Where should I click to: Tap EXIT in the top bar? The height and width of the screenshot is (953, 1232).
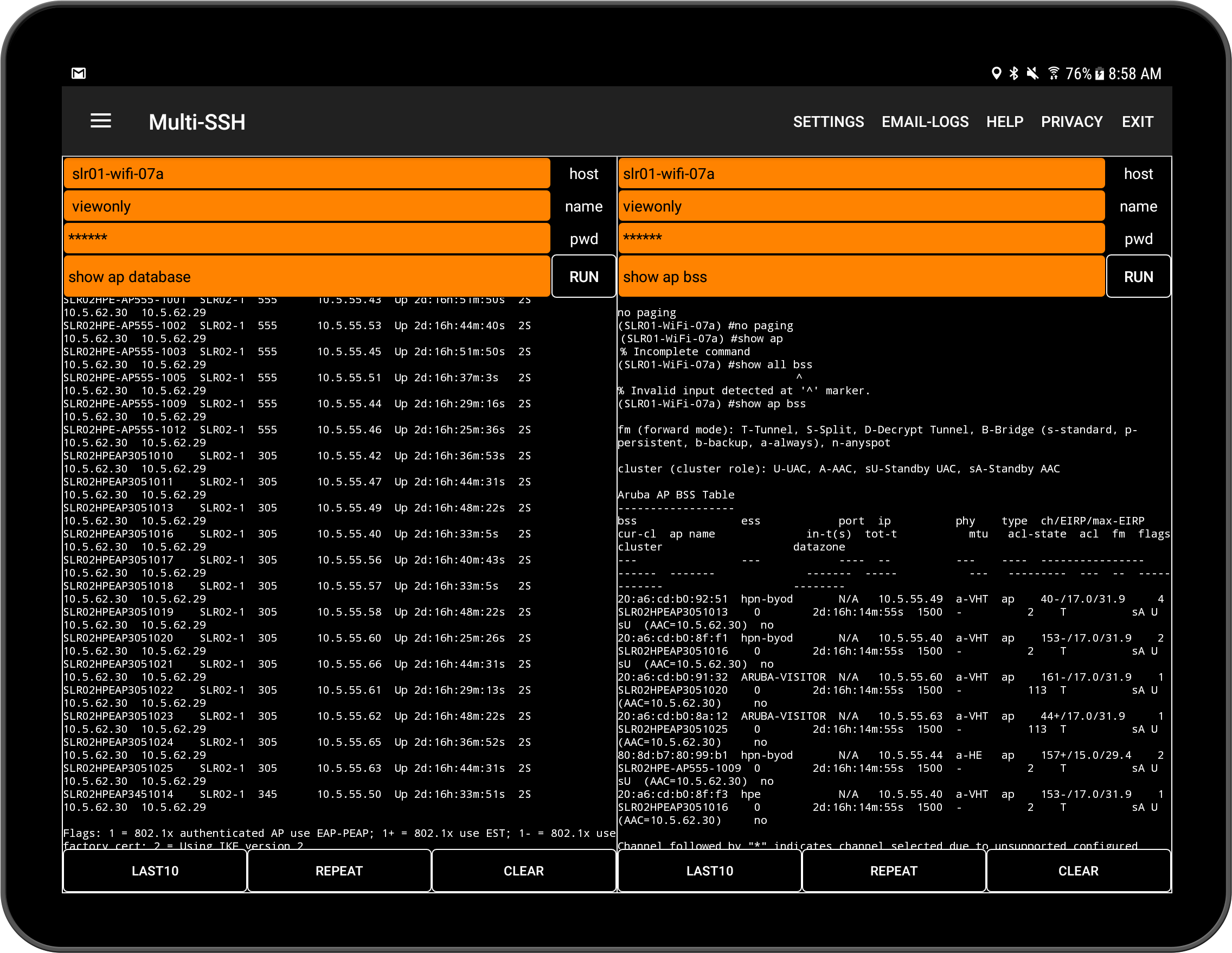point(1137,122)
